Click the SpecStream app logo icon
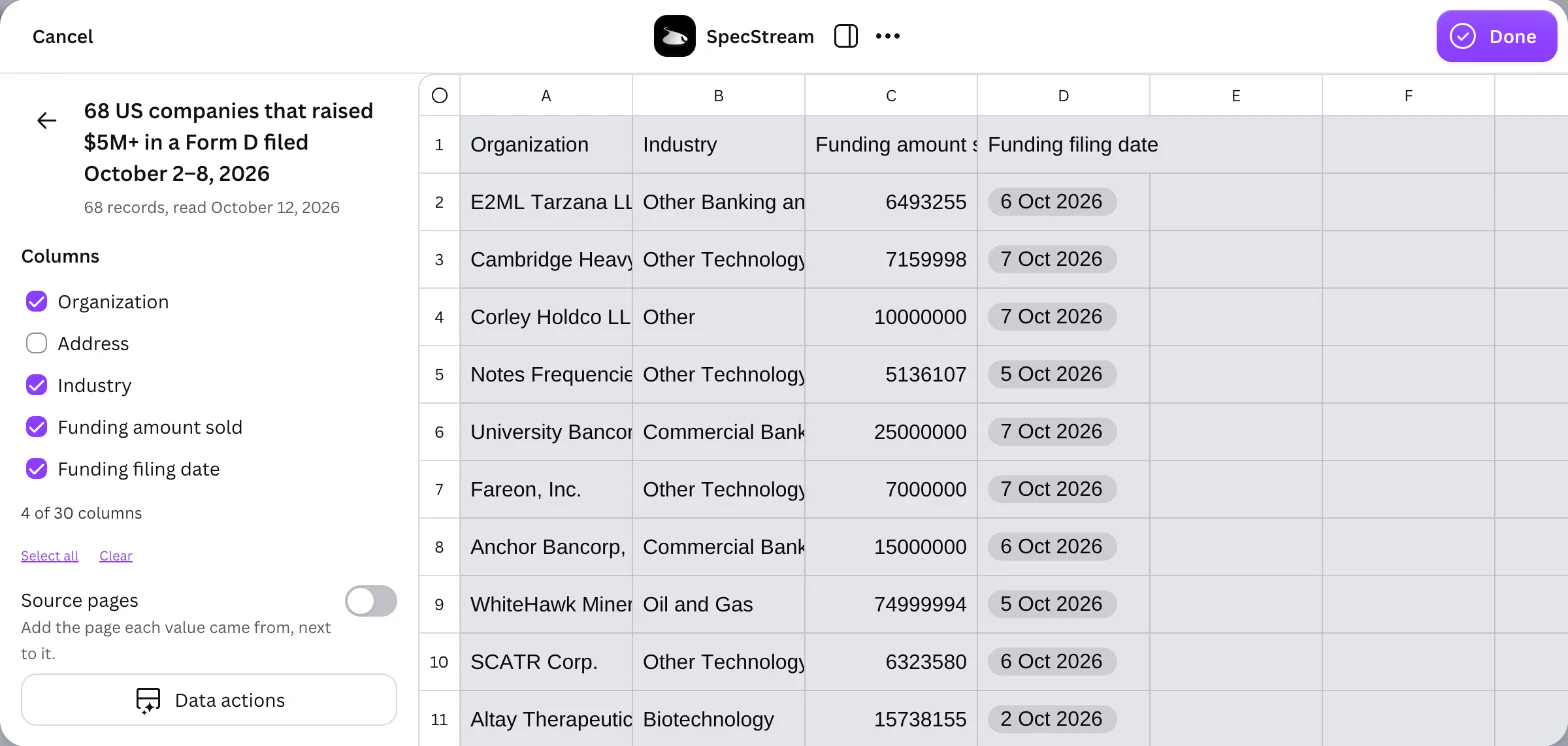Screen dimensions: 1568x746 coord(675,36)
